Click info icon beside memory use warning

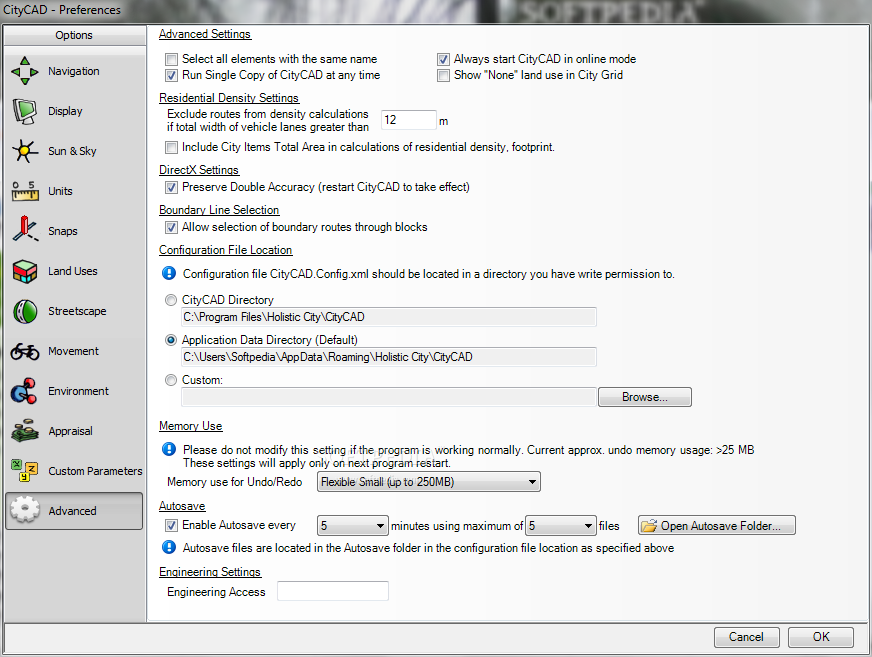coord(169,449)
